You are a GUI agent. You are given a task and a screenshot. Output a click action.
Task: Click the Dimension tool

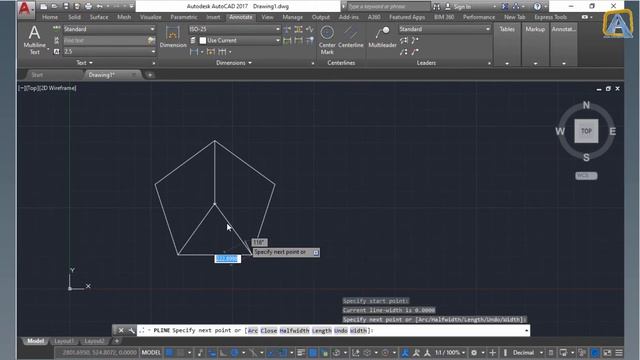pos(173,38)
